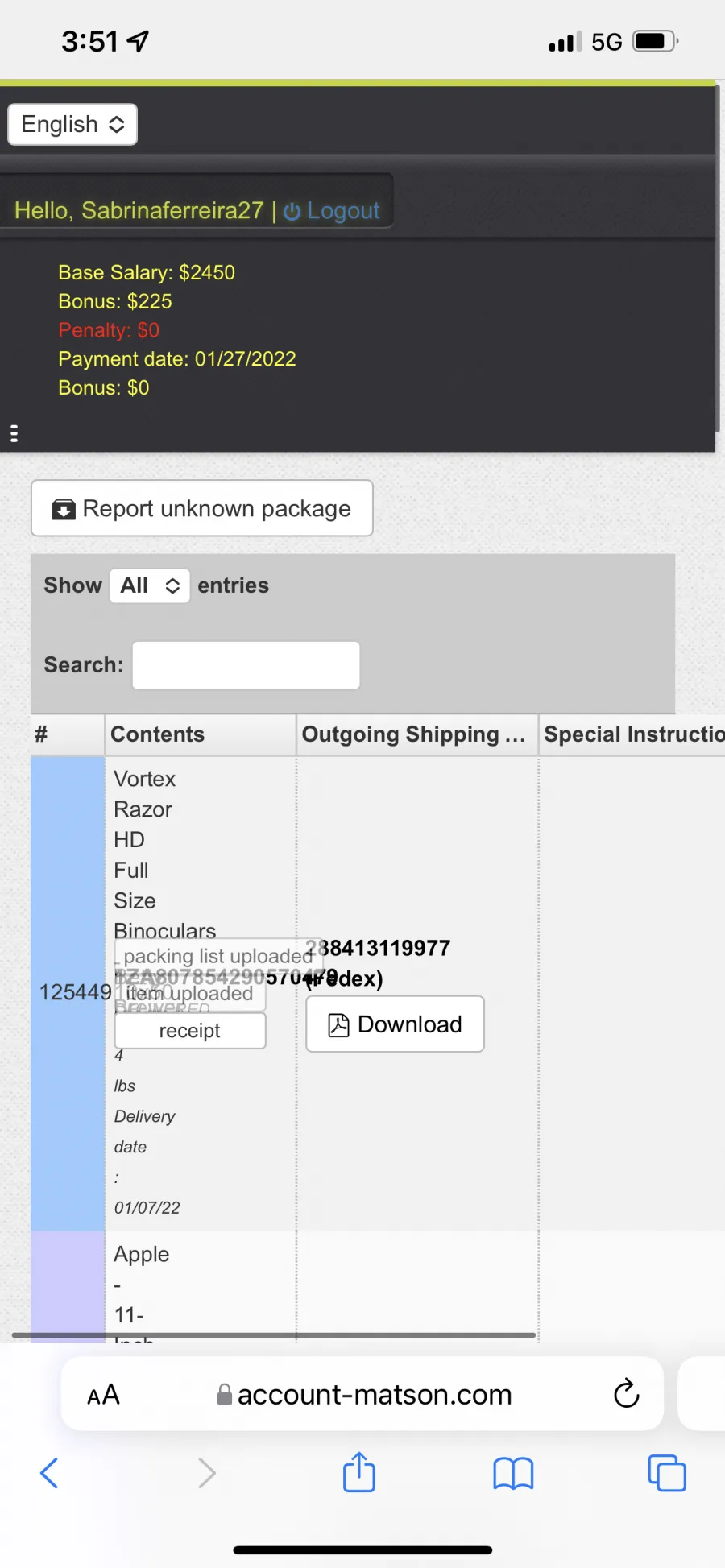Click the Report unknown package button

202,508
